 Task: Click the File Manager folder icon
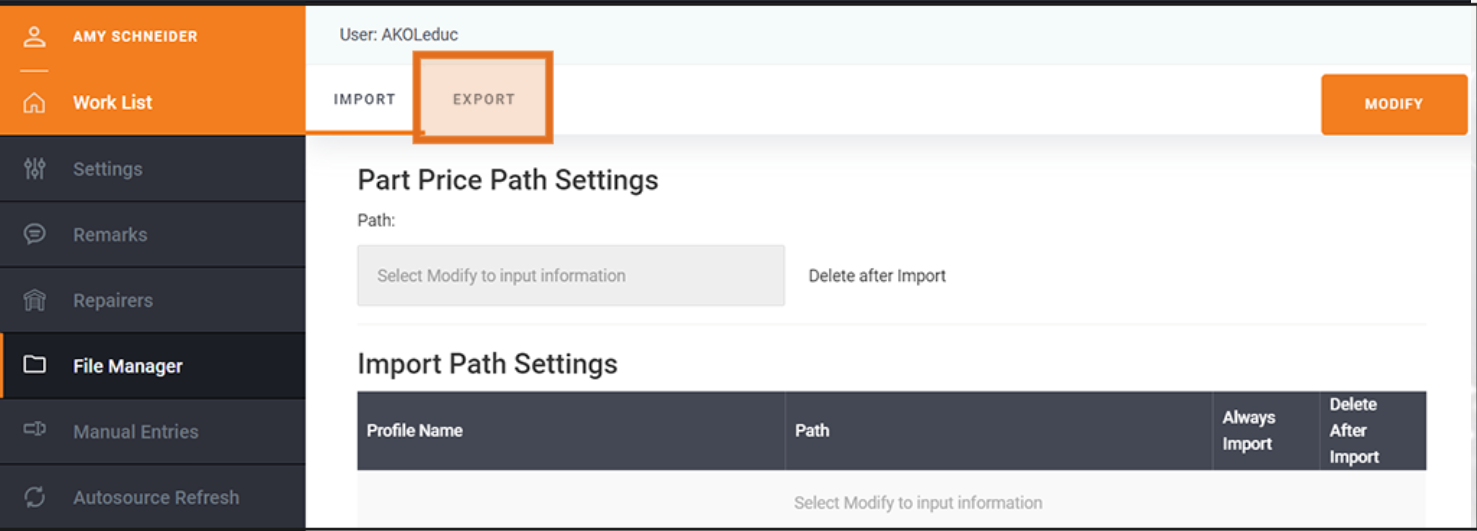click(35, 366)
